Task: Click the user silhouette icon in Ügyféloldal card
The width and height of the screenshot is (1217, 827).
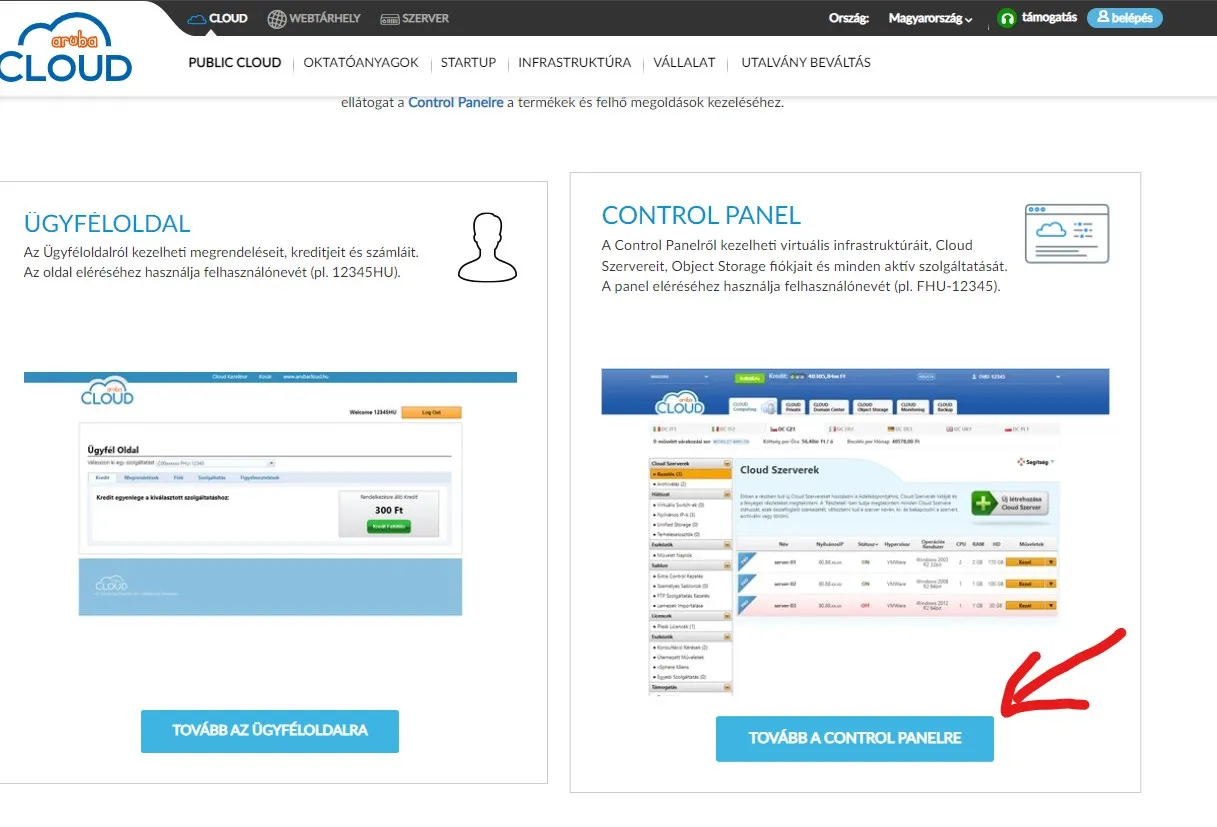Action: click(486, 246)
